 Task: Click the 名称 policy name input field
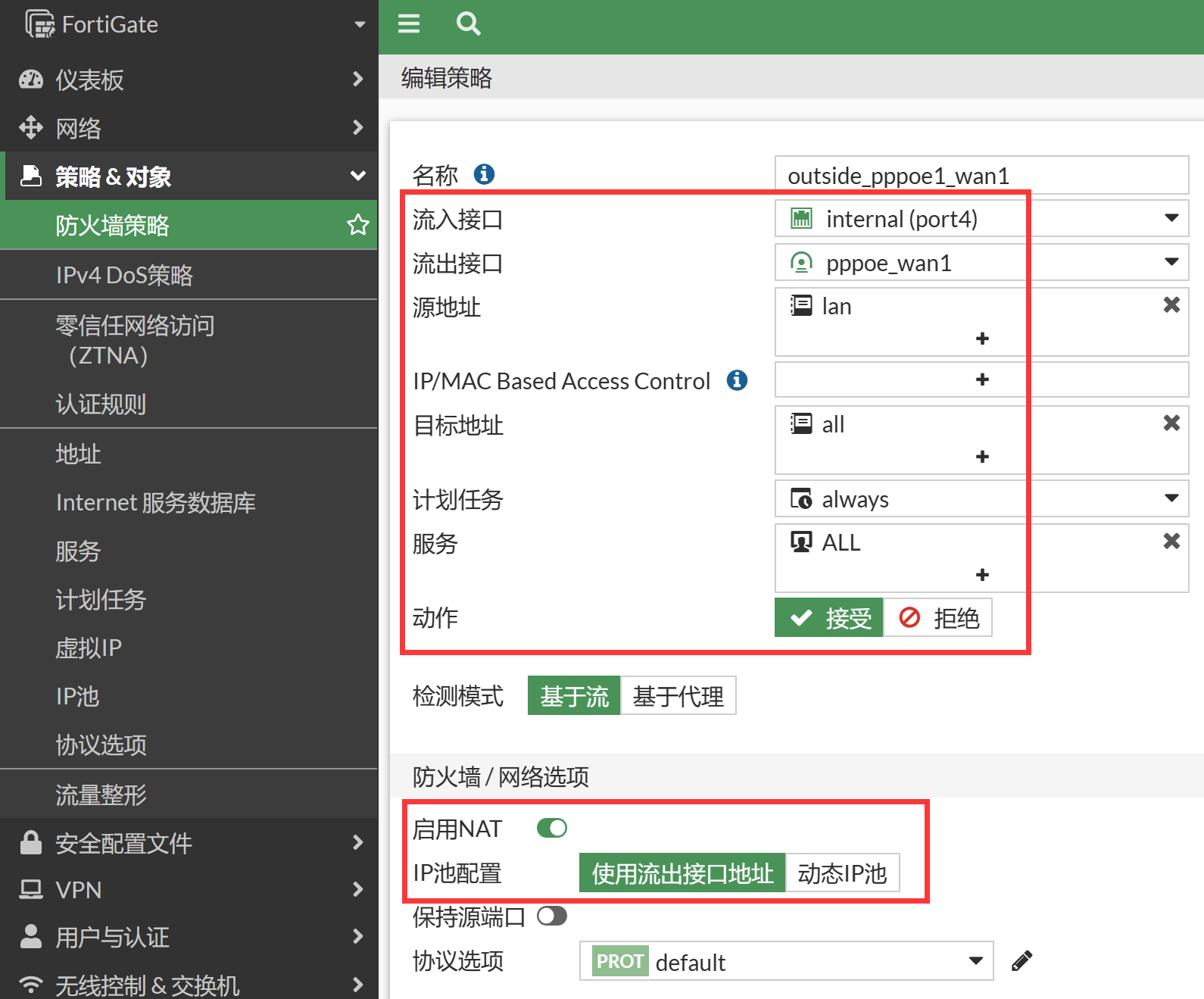[981, 176]
